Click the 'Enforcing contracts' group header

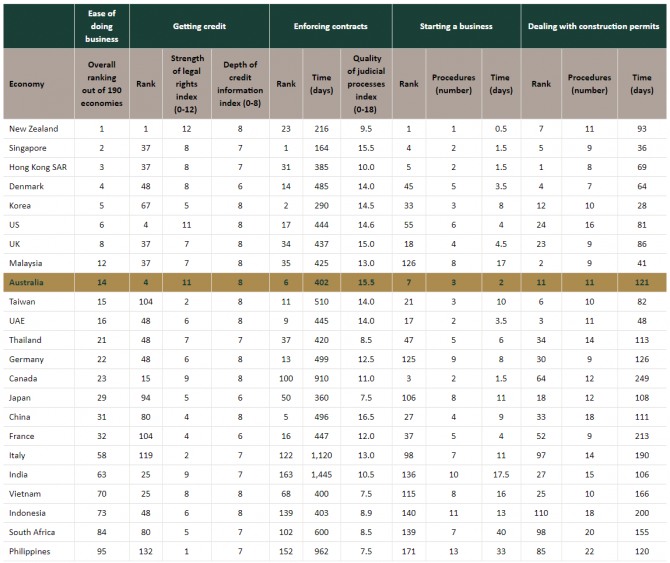point(327,24)
